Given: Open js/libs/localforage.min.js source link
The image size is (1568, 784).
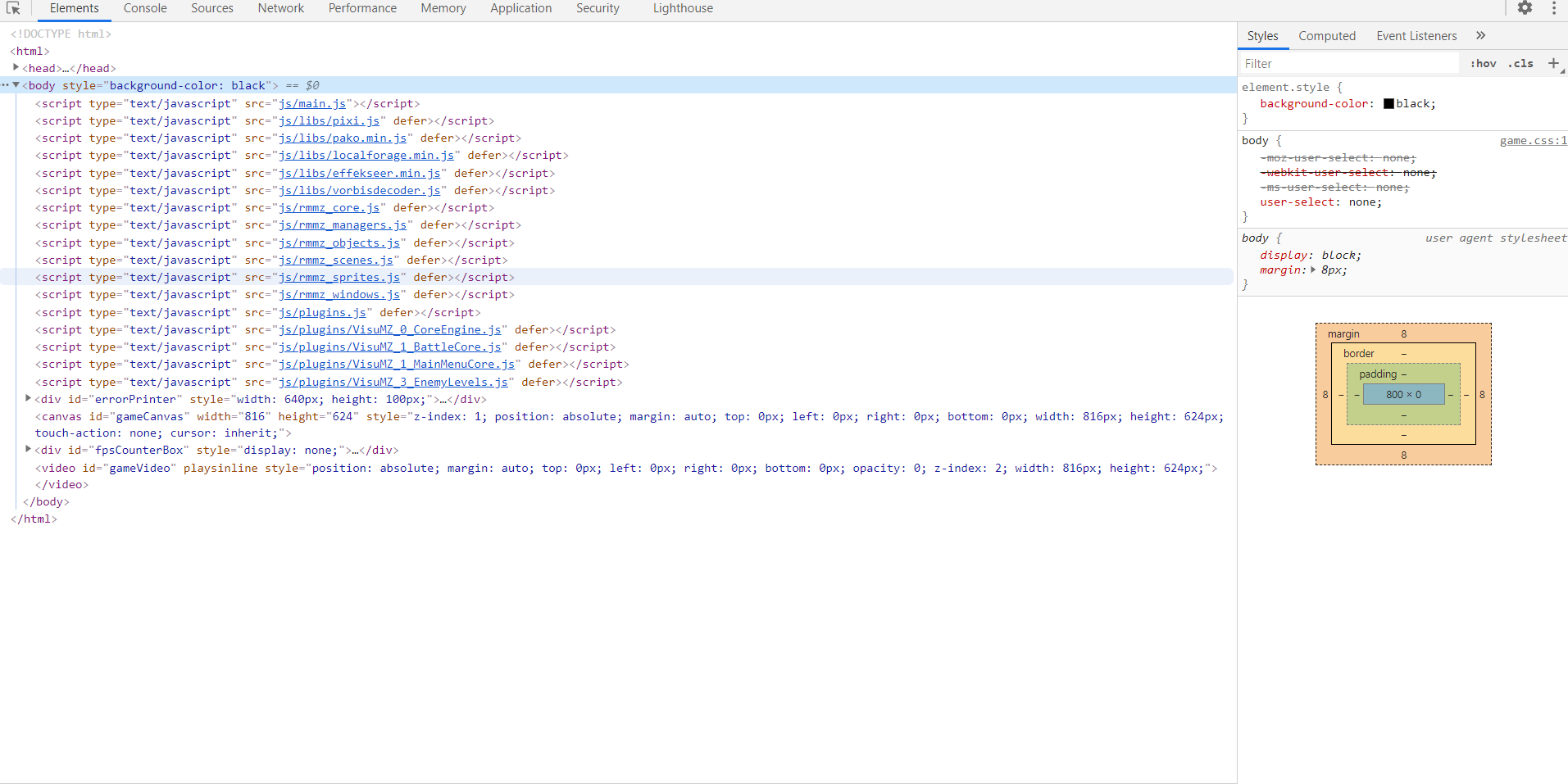Looking at the screenshot, I should click(x=366, y=155).
